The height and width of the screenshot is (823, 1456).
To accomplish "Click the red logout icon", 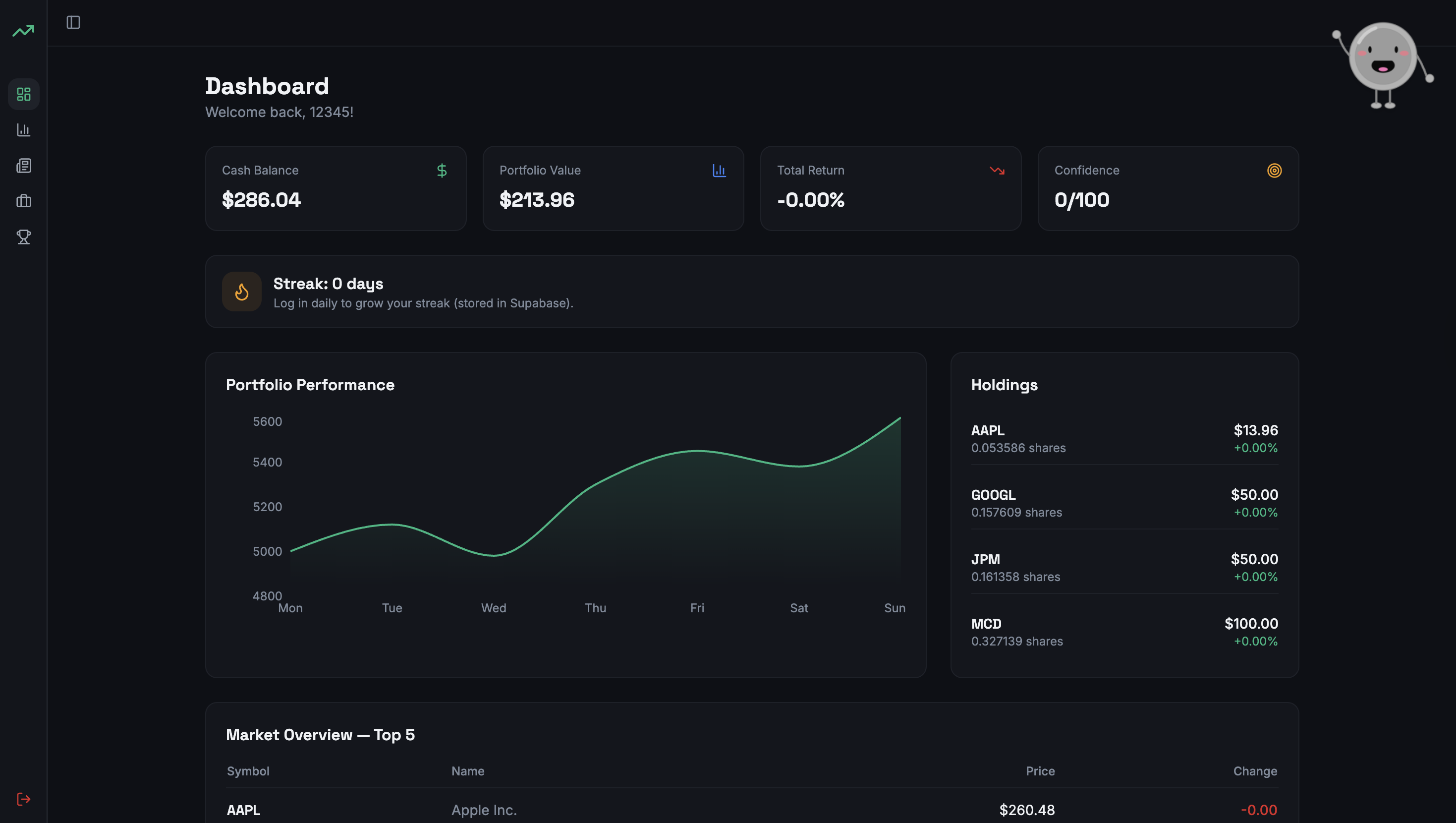I will [x=24, y=799].
